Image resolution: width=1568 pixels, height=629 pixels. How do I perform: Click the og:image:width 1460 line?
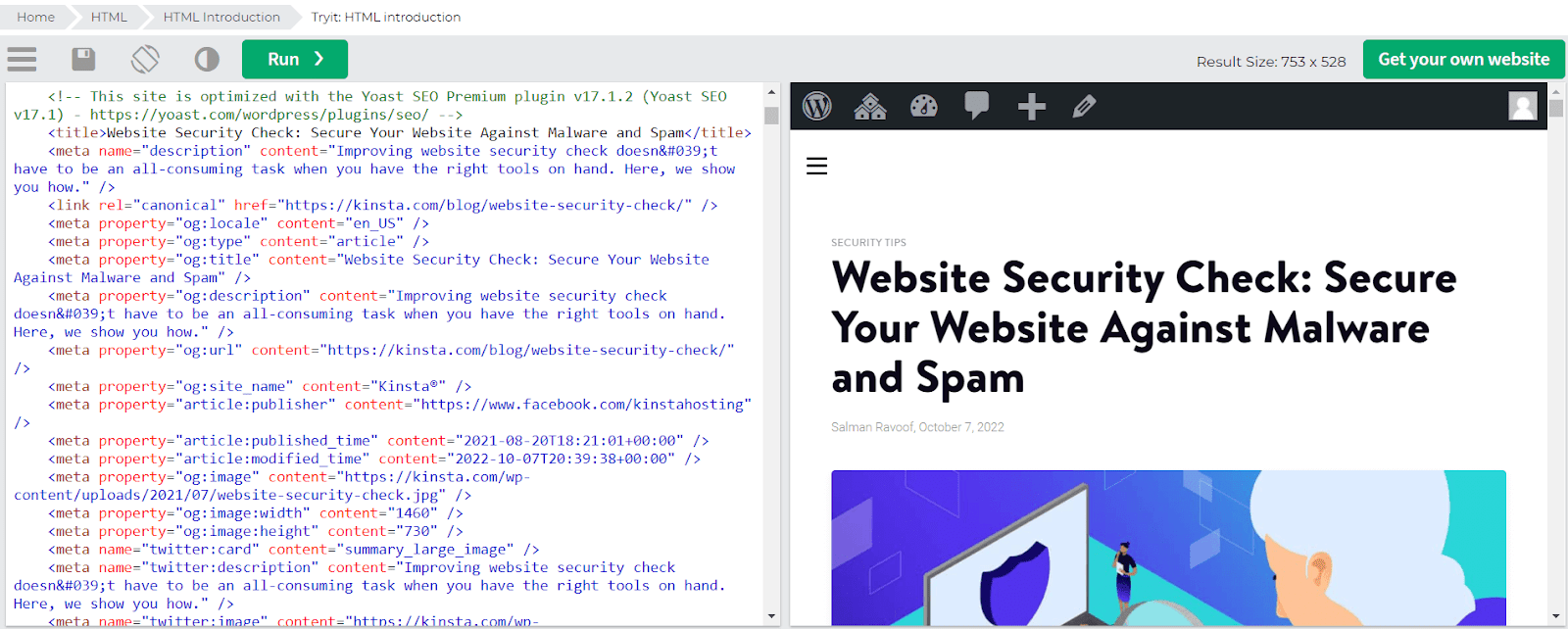[256, 513]
